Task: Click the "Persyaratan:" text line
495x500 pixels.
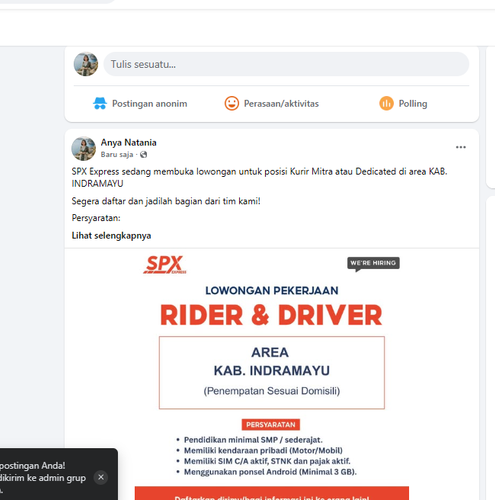Action: [x=96, y=218]
